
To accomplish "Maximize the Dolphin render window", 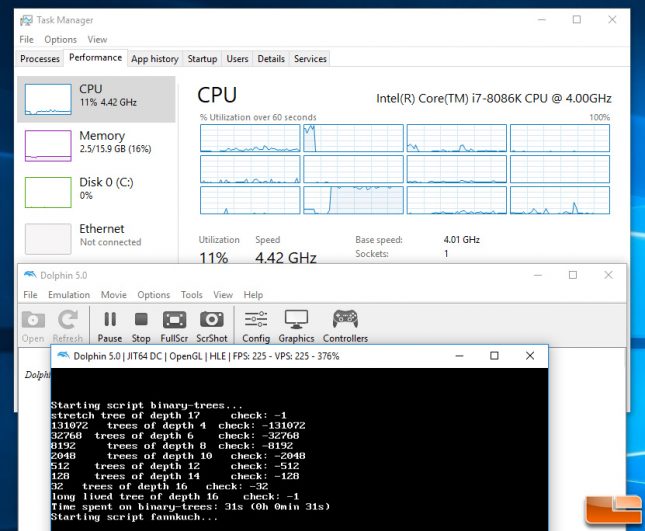I will (x=494, y=356).
